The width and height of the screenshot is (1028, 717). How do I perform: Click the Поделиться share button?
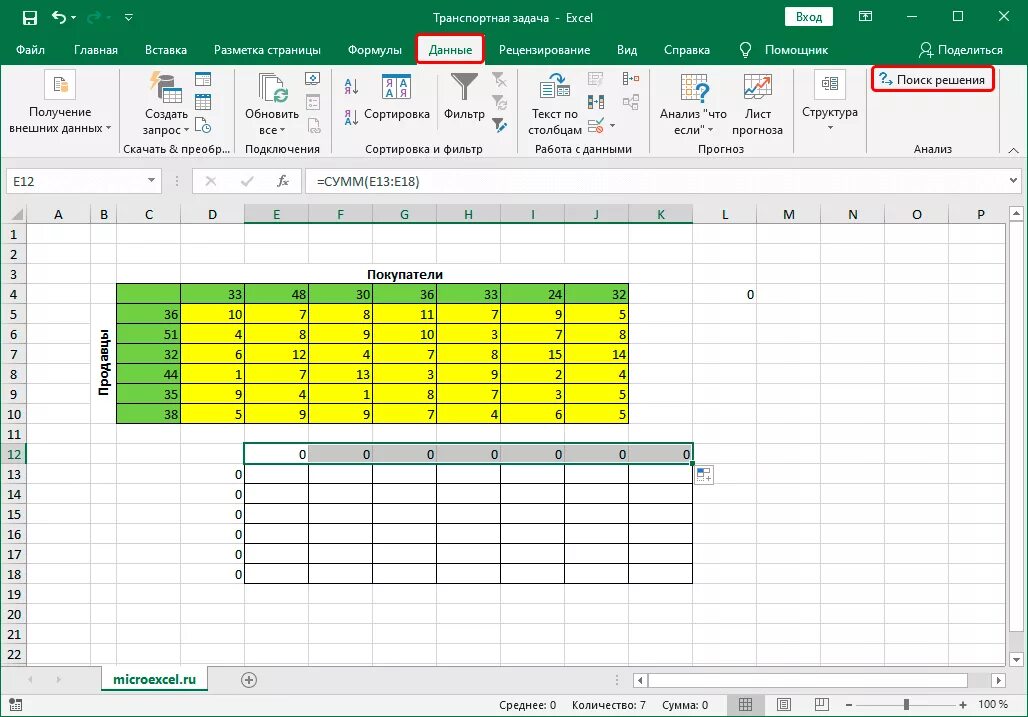click(x=960, y=50)
